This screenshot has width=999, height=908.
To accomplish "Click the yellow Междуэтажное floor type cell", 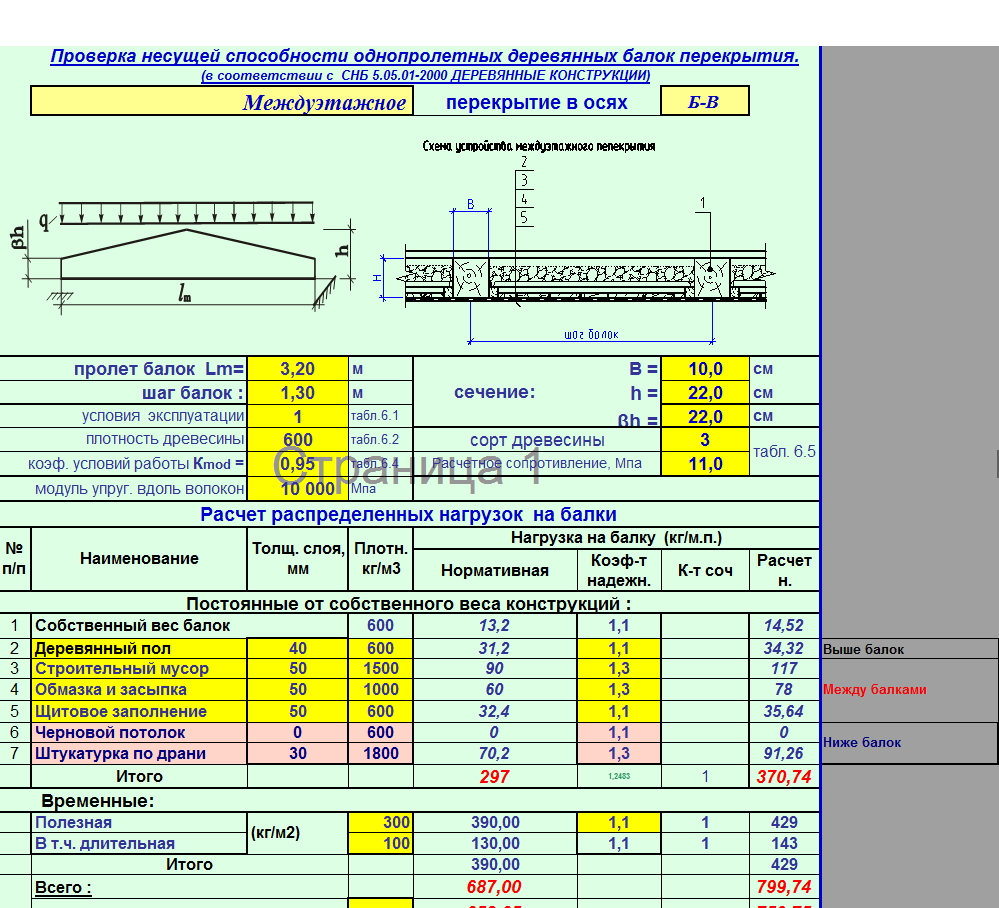I will pyautogui.click(x=222, y=101).
